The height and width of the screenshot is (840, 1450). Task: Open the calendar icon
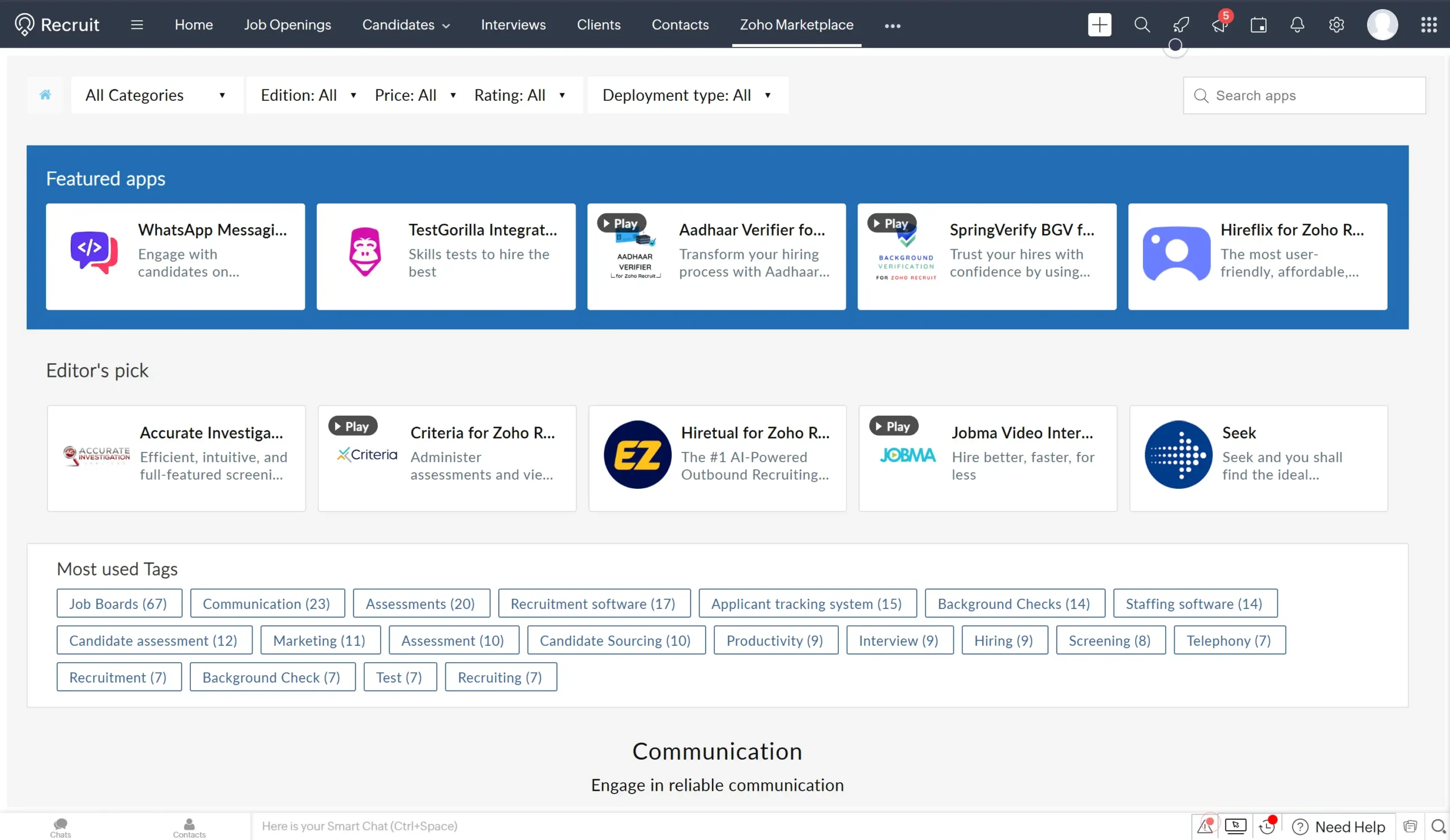(x=1259, y=25)
